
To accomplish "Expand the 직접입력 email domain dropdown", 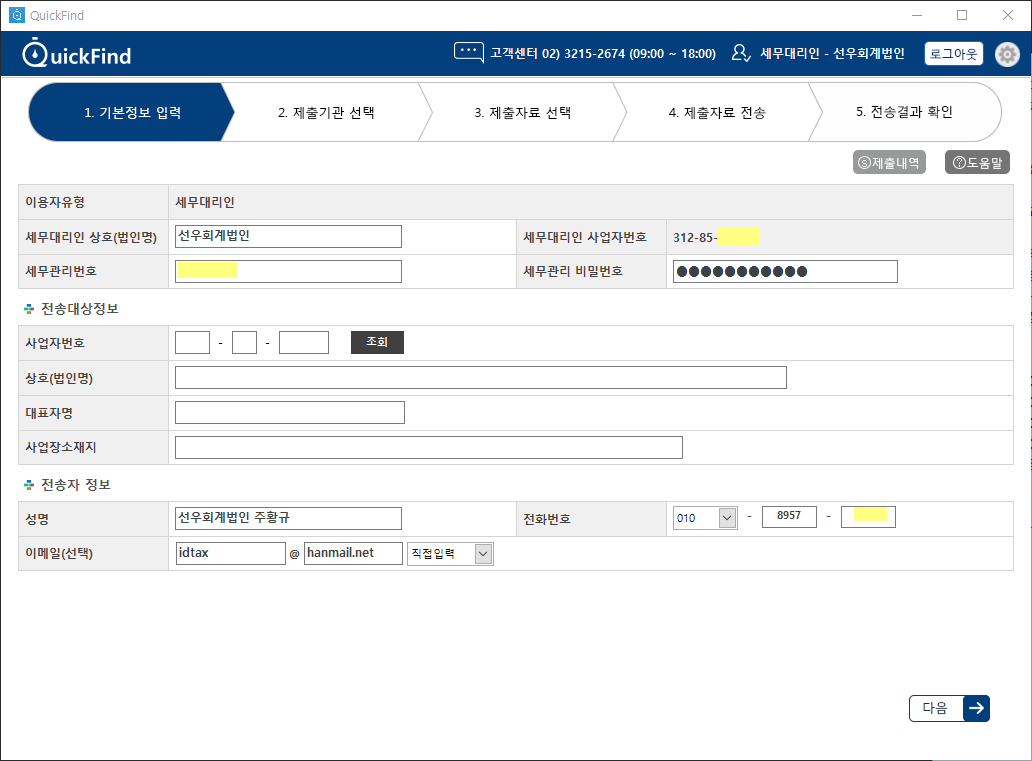I will (483, 553).
